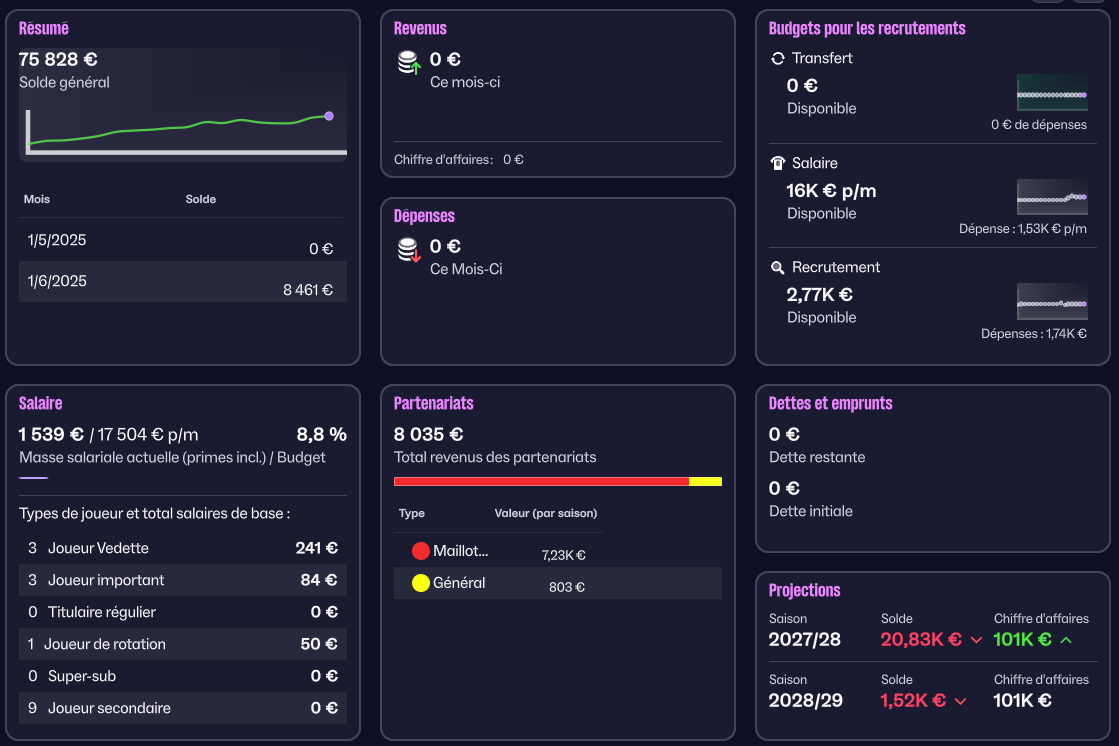The image size is (1119, 746).
Task: Click the Recrutement magnifying glass icon
Action: pyautogui.click(x=778, y=268)
